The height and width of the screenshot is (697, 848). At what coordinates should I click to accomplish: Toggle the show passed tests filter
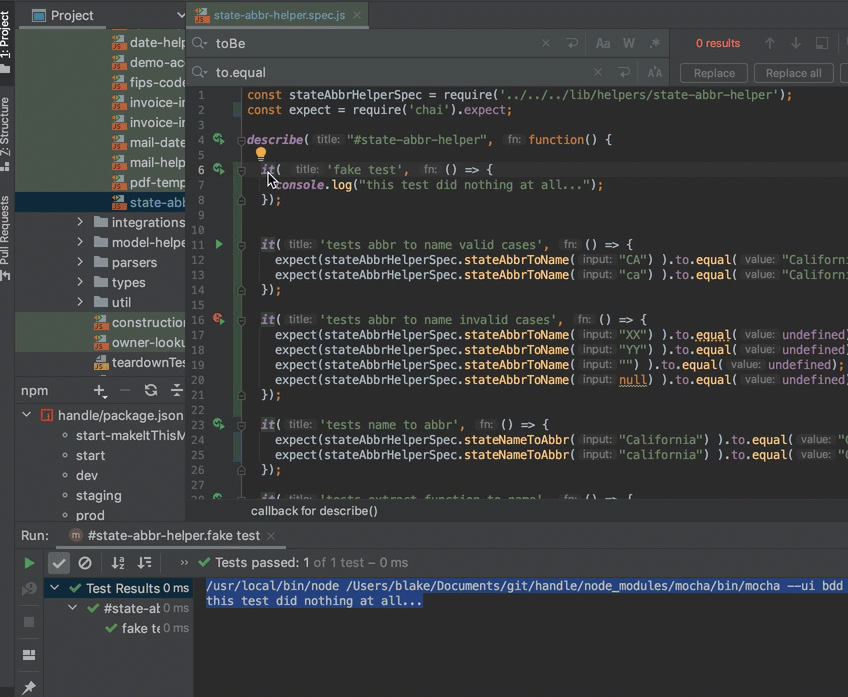(x=59, y=563)
